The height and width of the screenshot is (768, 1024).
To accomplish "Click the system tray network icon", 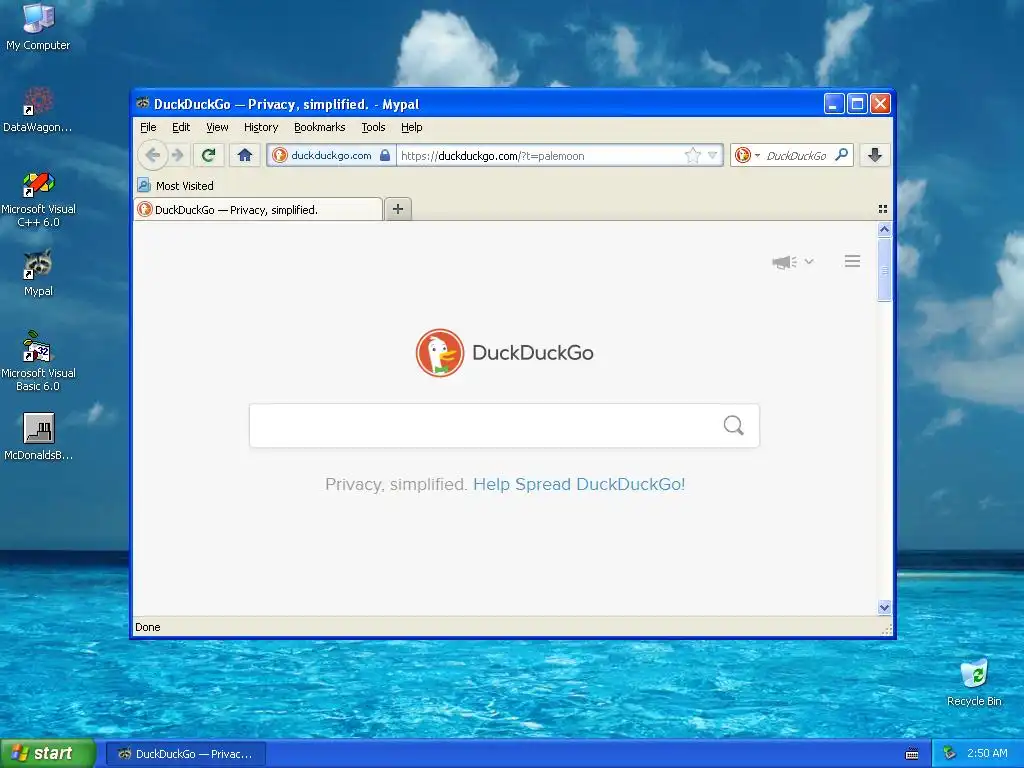I will tap(950, 754).
